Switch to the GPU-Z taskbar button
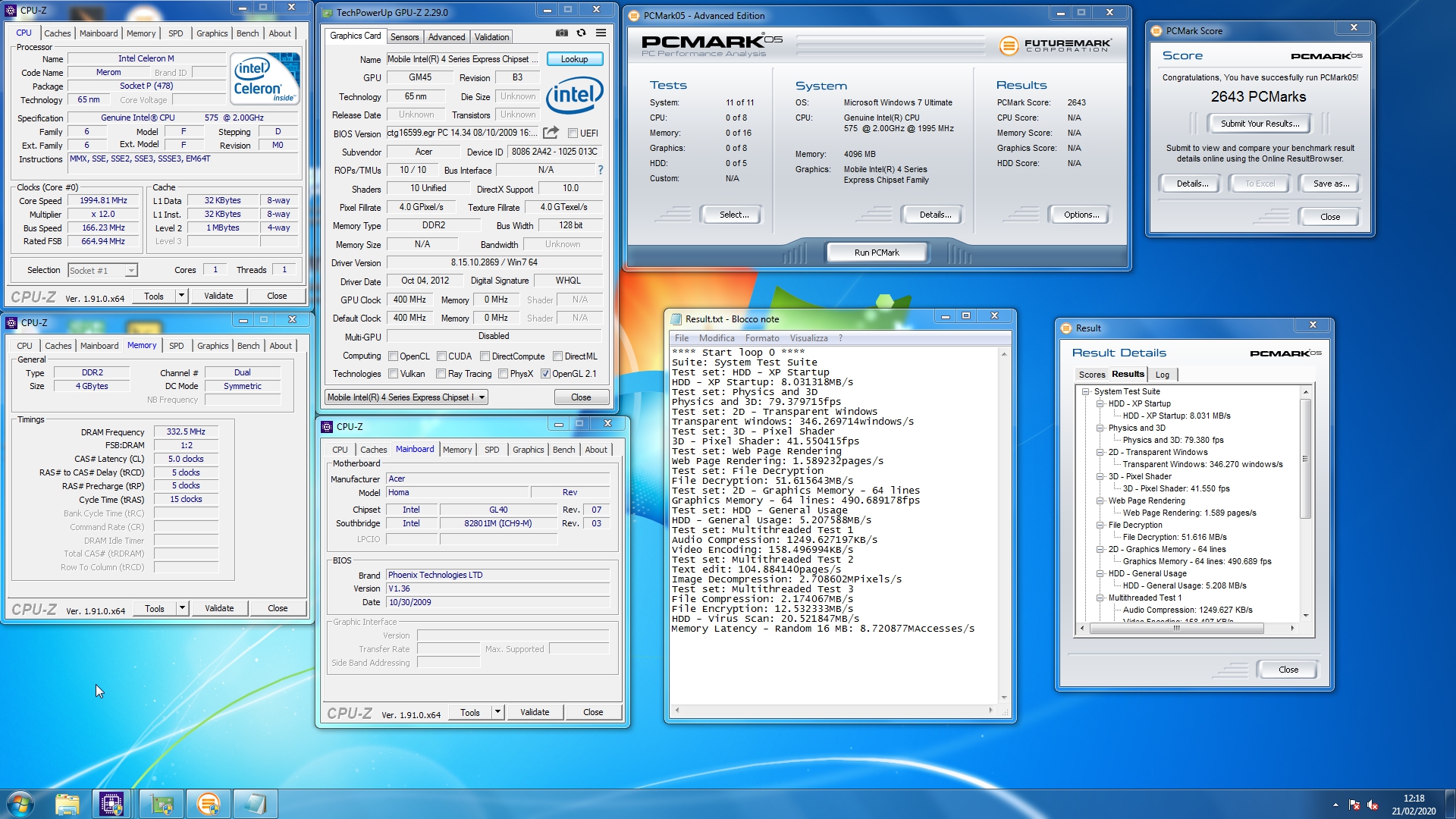The height and width of the screenshot is (819, 1456). coord(162,804)
